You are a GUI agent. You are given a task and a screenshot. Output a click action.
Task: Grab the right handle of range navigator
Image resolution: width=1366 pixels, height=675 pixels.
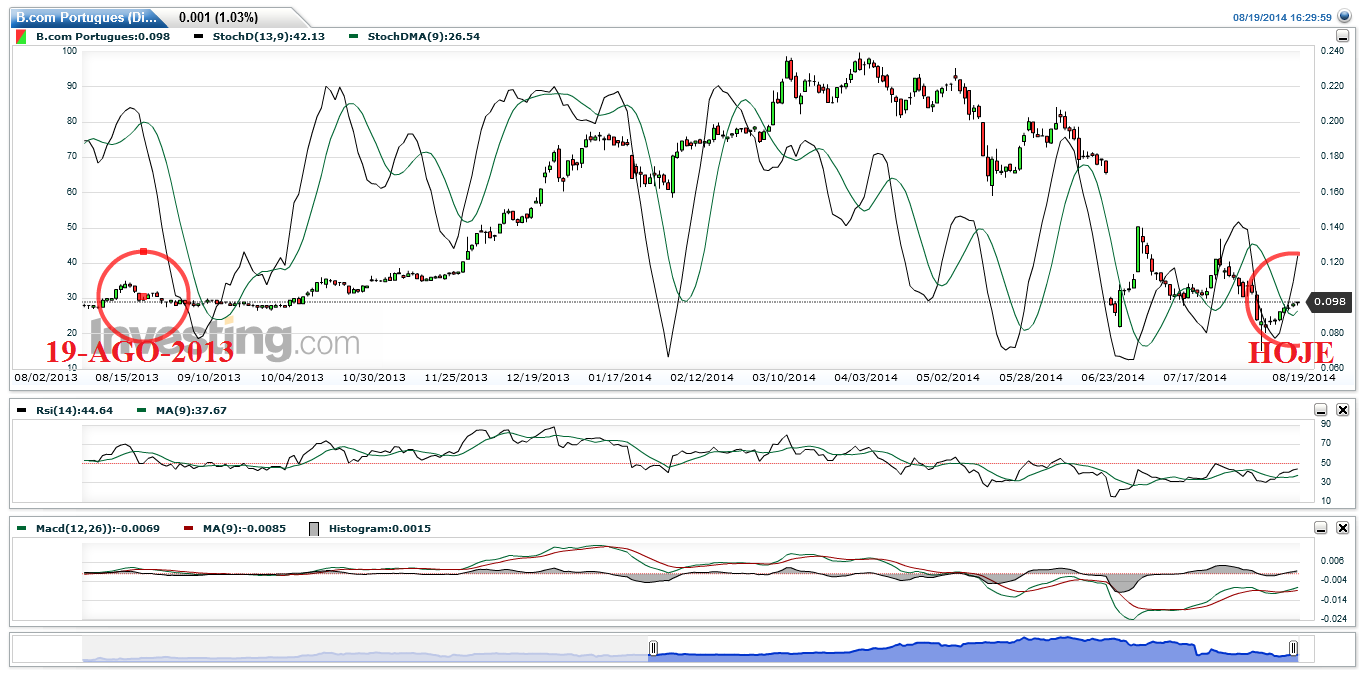tap(1293, 648)
